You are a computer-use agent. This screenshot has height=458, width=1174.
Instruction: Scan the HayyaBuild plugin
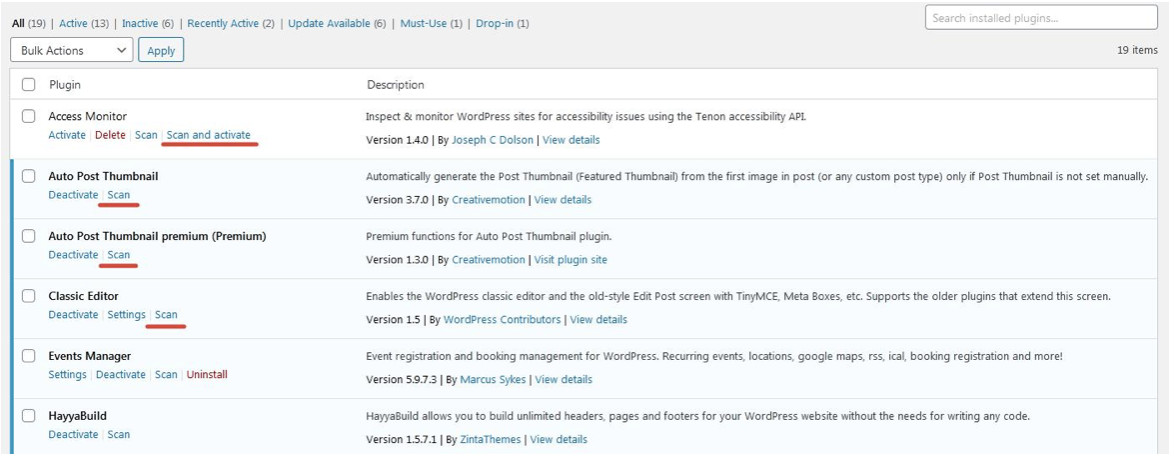118,435
